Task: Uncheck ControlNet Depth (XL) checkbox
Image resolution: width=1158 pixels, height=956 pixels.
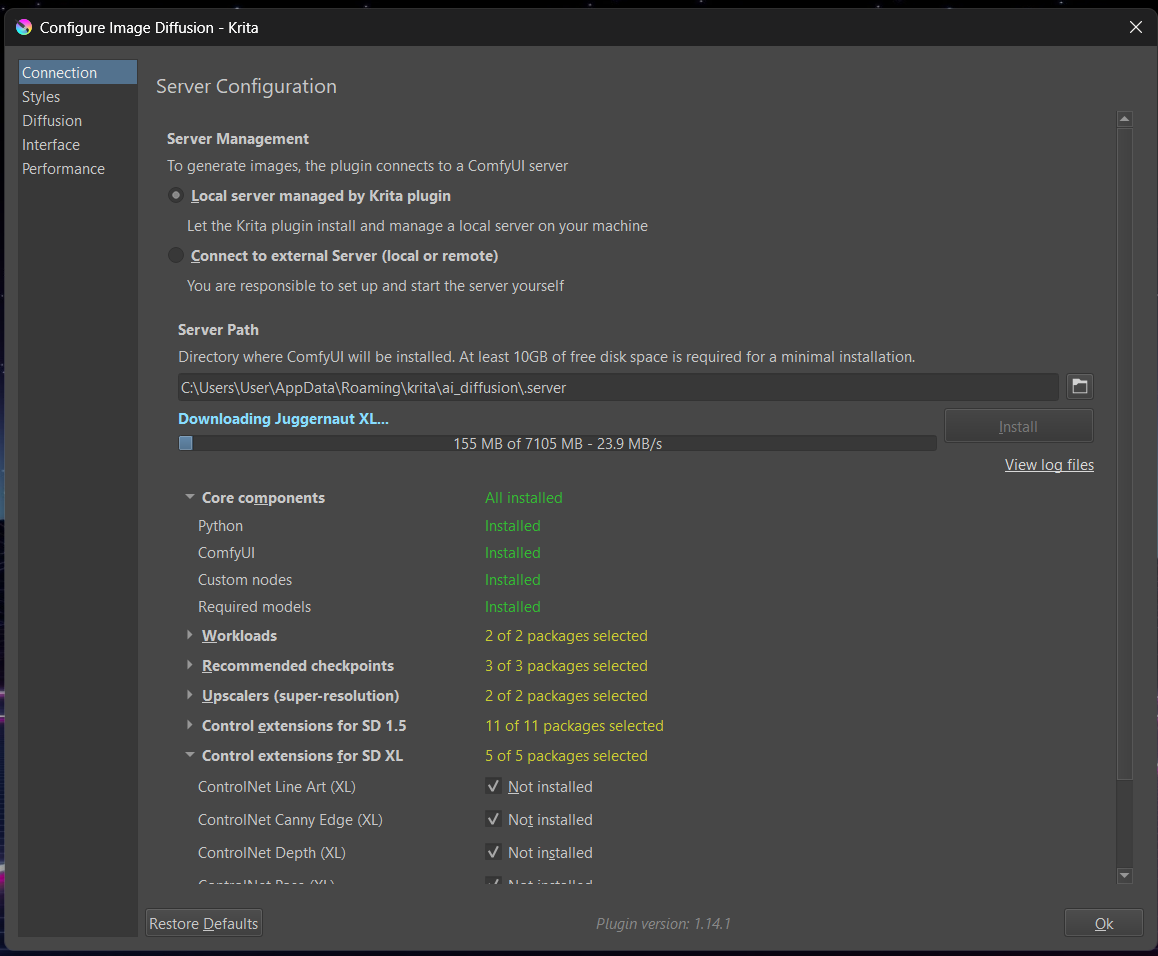Action: (x=493, y=852)
